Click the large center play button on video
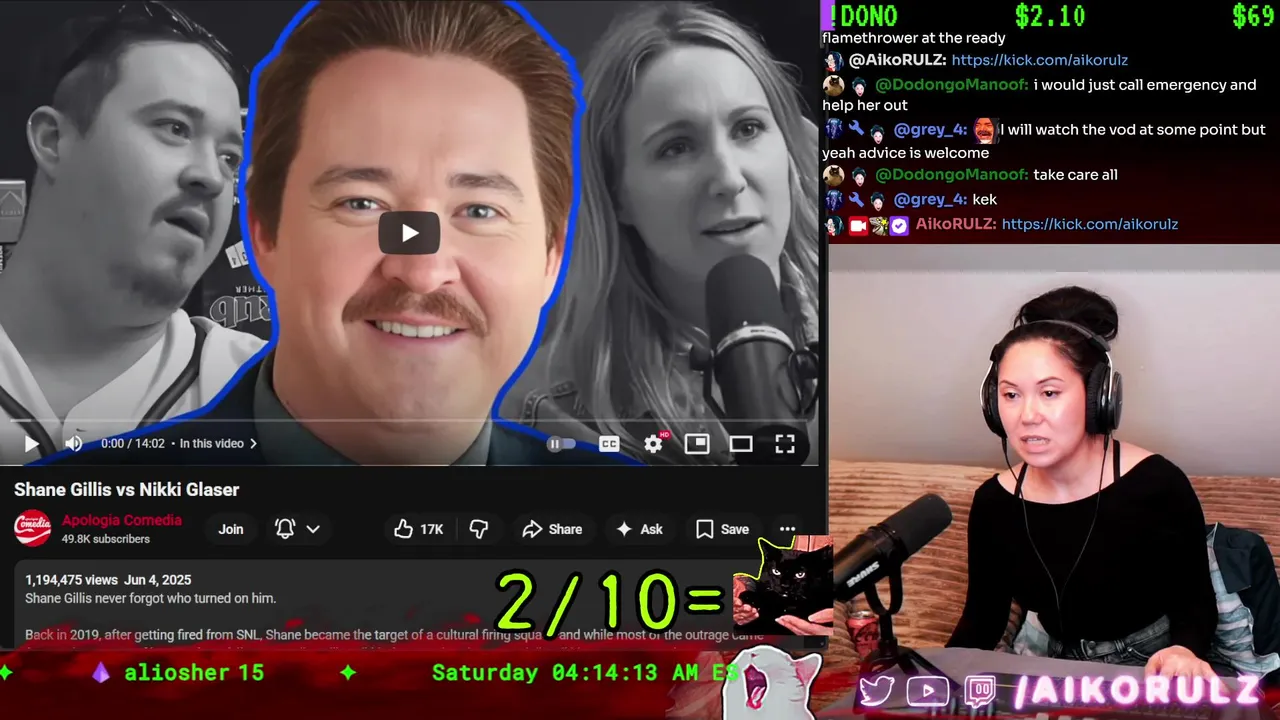Screen dimensions: 1280x720 pyautogui.click(x=409, y=233)
